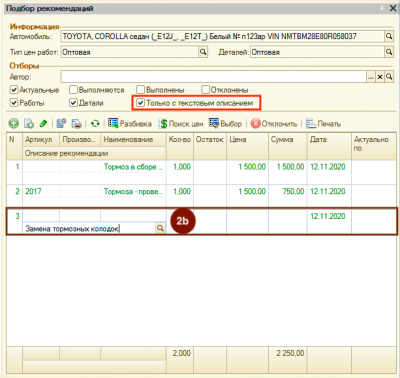This screenshot has width=400, height=378.
Task: Click the total sum 2 250,00
Action: (x=290, y=353)
